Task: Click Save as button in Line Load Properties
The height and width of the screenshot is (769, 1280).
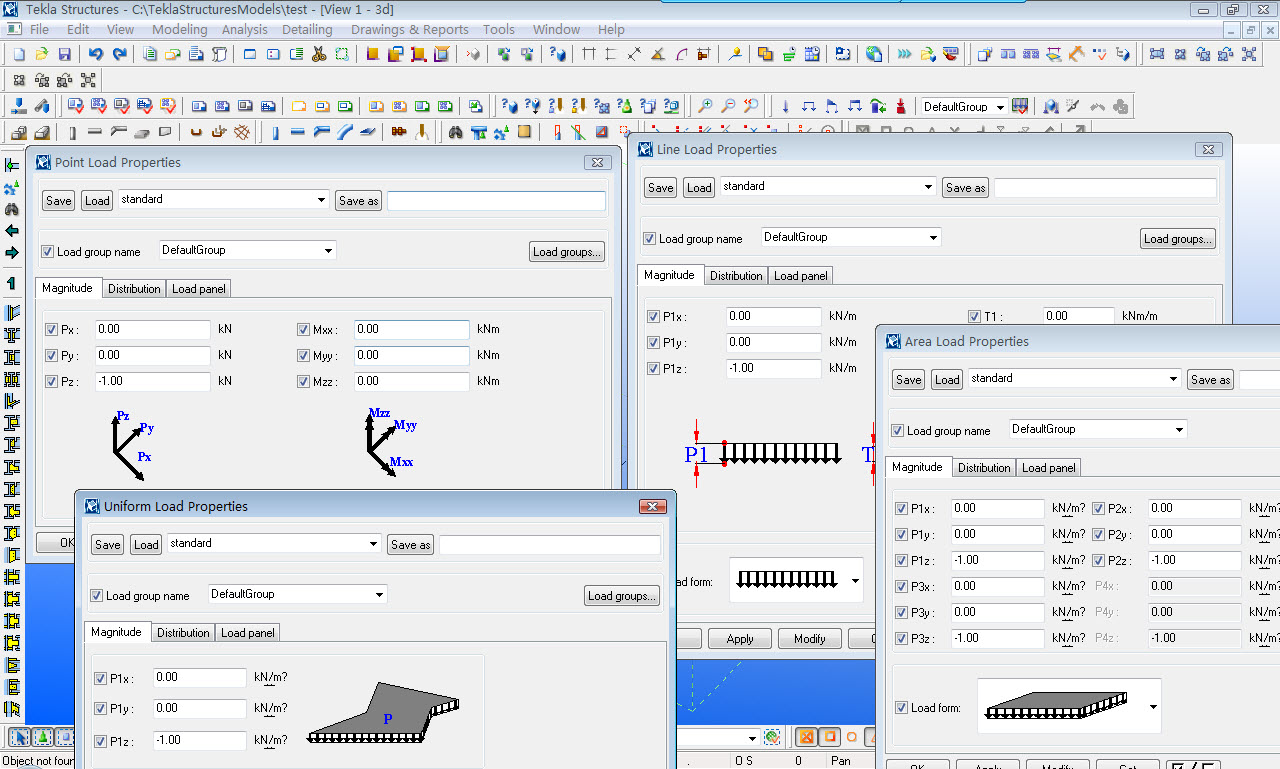Action: click(965, 188)
